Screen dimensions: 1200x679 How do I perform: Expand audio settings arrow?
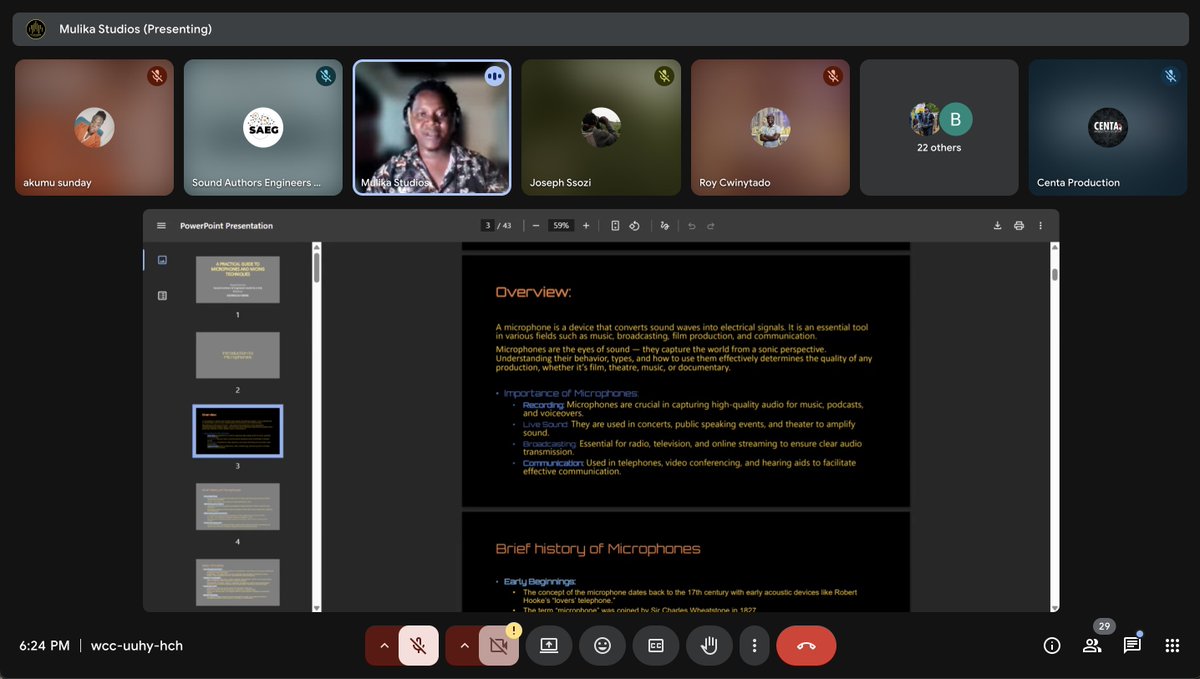click(383, 646)
